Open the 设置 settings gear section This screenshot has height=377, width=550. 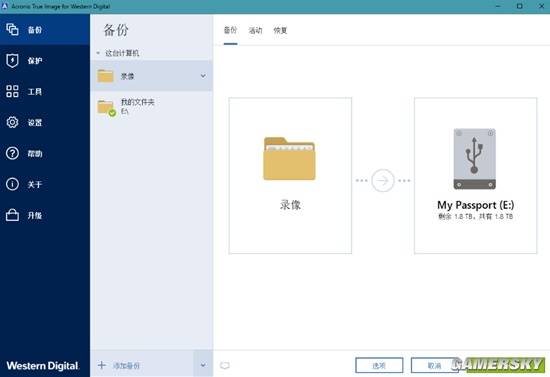(45, 122)
